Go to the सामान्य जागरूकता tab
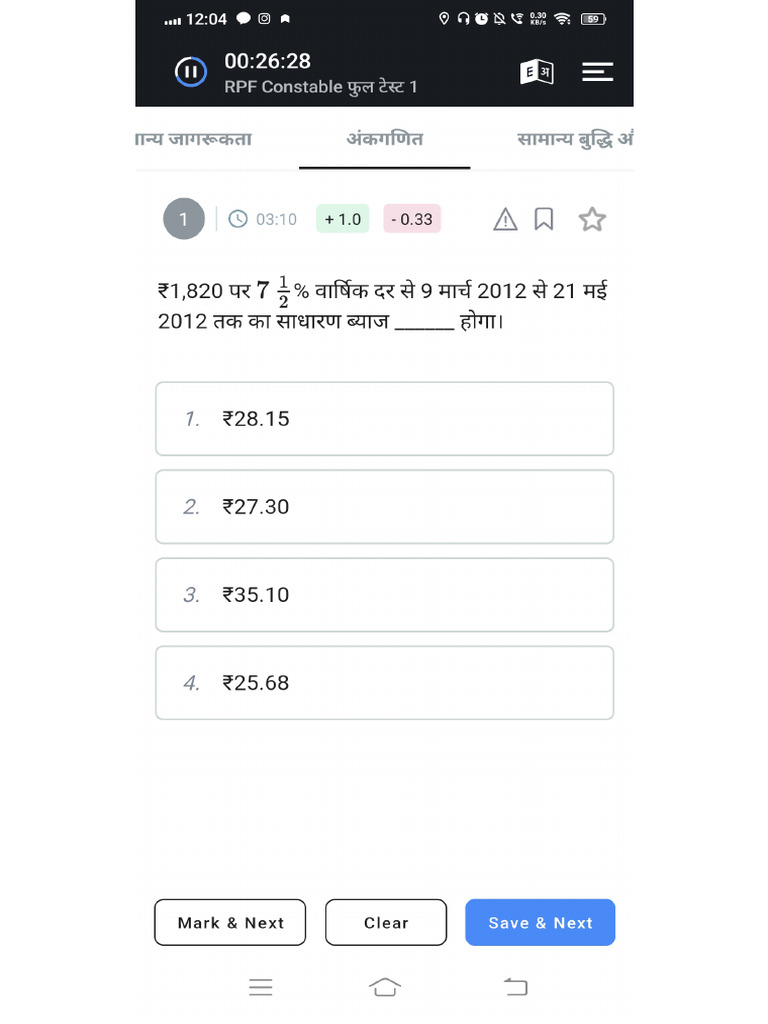The image size is (768, 1024). coord(194,139)
